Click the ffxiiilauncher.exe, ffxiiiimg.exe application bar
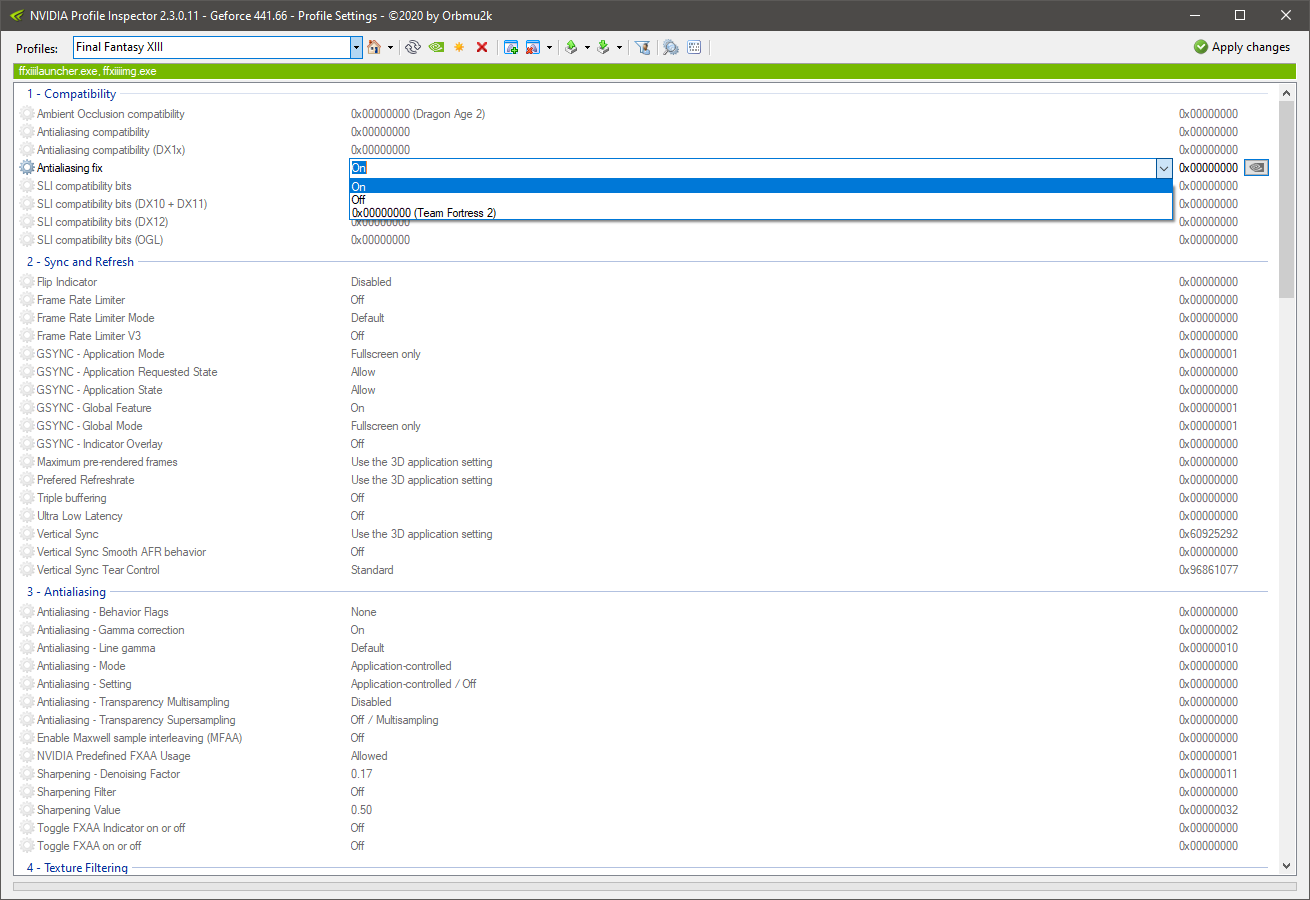 [654, 71]
